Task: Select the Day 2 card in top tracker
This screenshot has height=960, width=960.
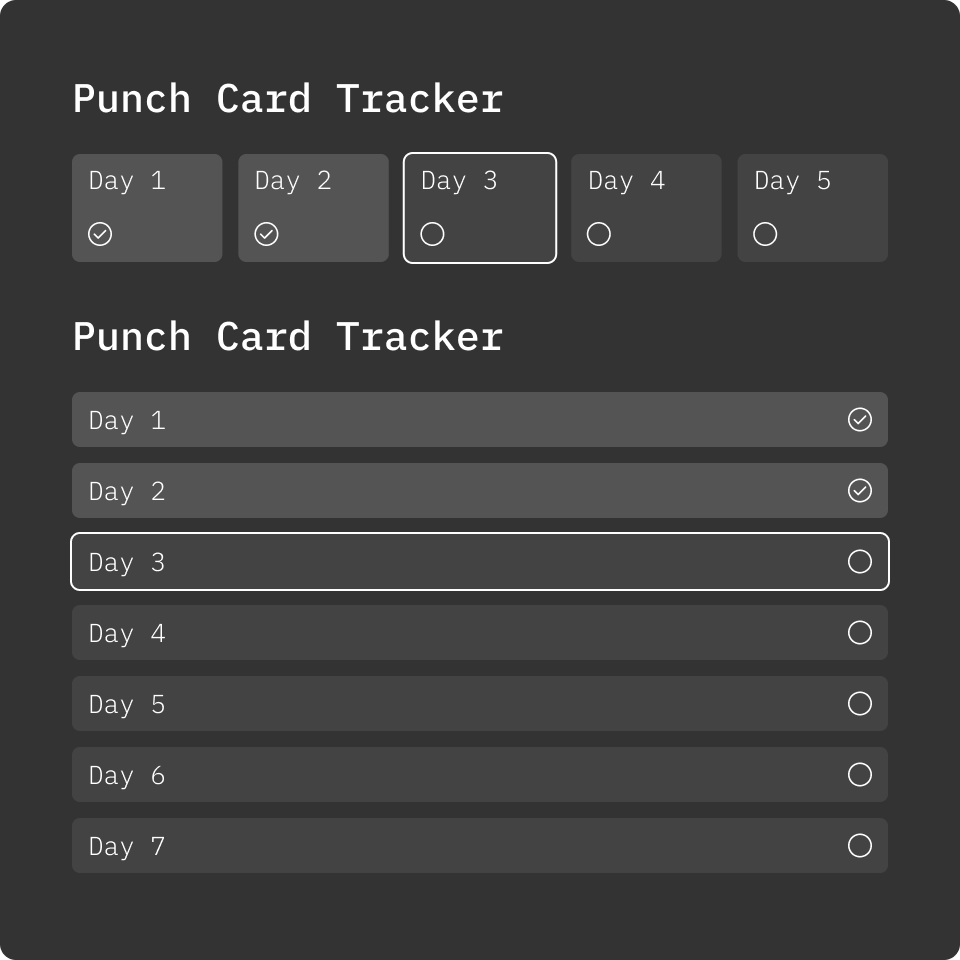Action: [x=313, y=208]
